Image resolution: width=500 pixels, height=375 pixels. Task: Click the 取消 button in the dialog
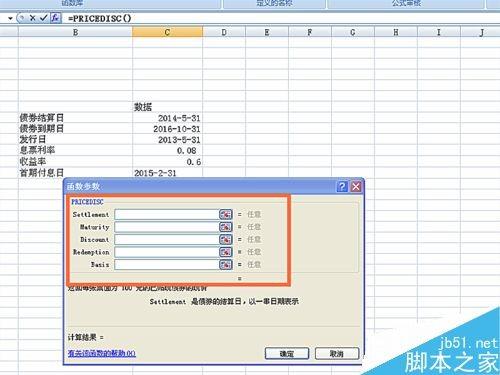337,353
